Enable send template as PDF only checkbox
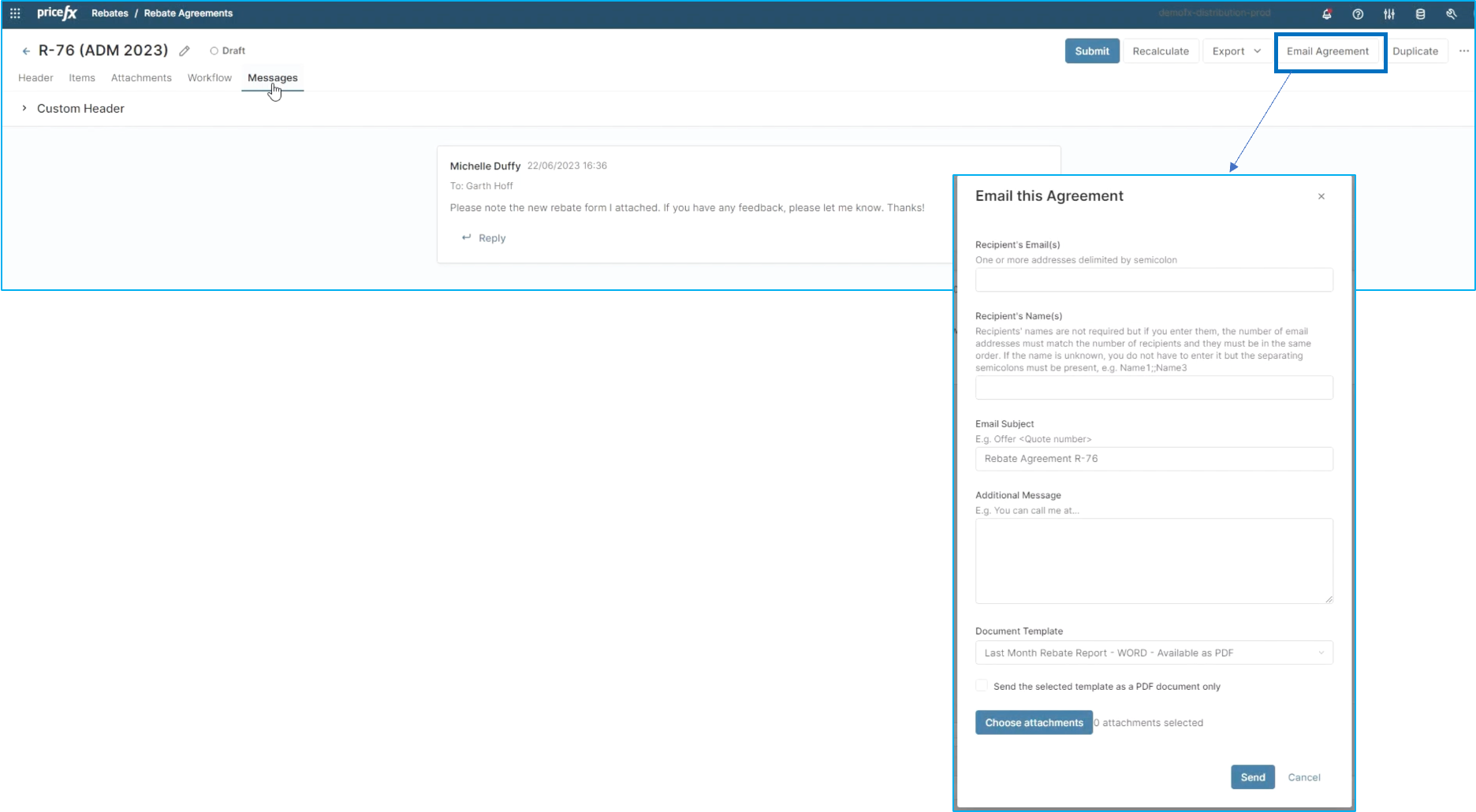The height and width of the screenshot is (812, 1476). 982,686
